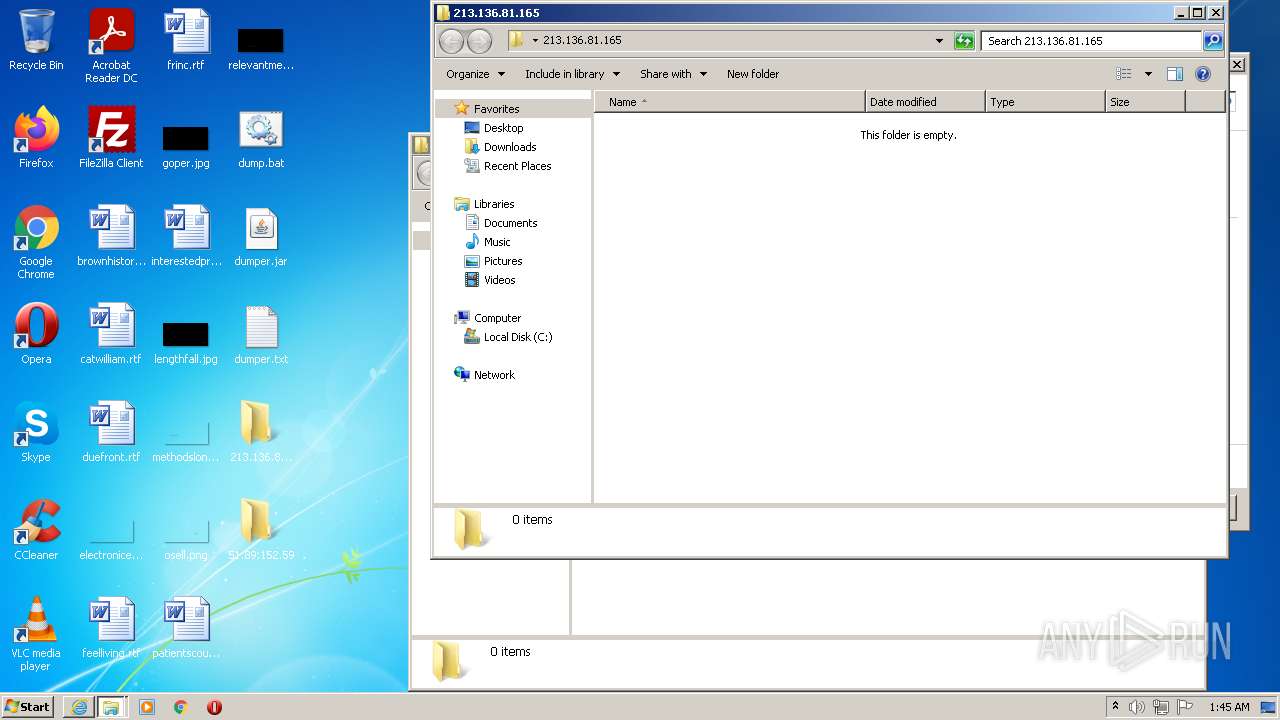
Task: Open Chrome from the taskbar
Action: (x=181, y=707)
